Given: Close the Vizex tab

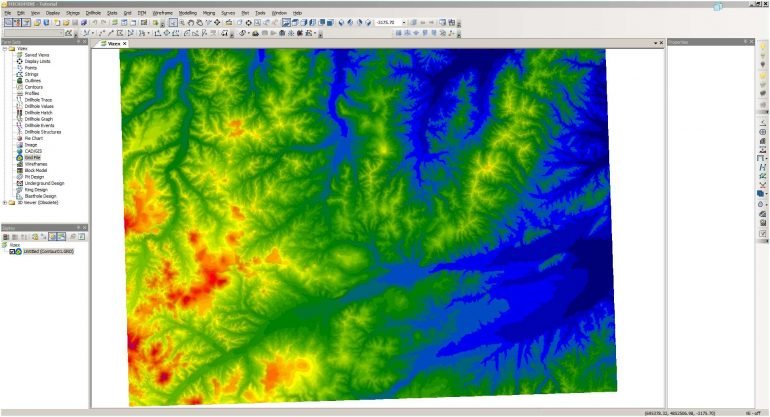Looking at the screenshot, I should click(x=124, y=43).
